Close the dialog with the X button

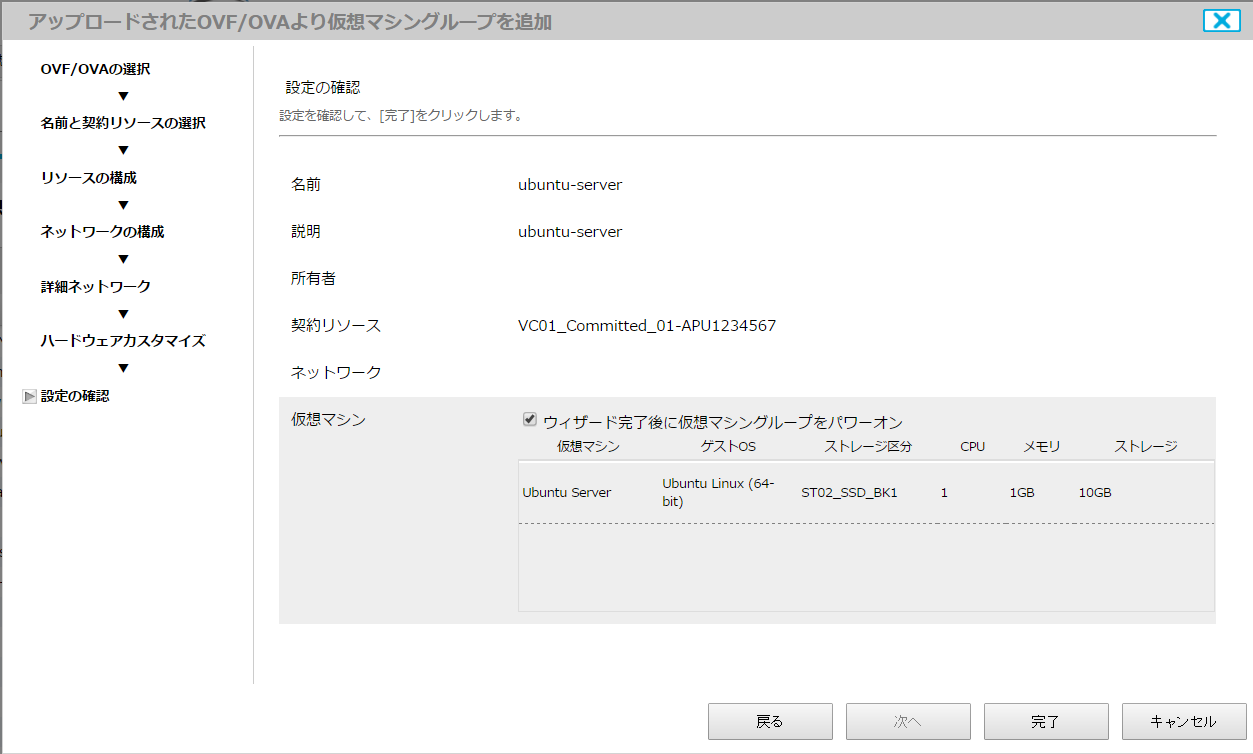tap(1221, 20)
